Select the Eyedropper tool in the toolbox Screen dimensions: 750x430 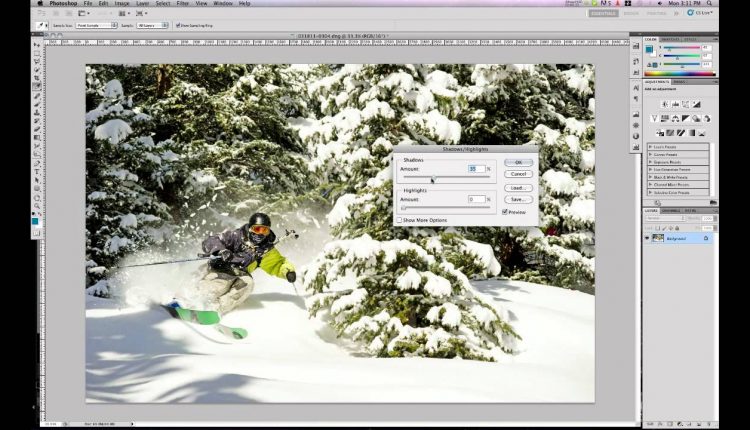37,86
